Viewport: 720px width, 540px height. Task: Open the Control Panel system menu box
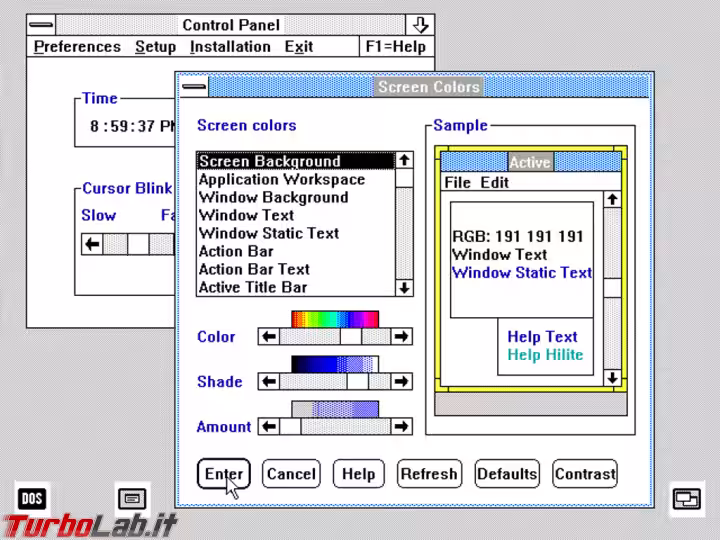click(x=42, y=25)
